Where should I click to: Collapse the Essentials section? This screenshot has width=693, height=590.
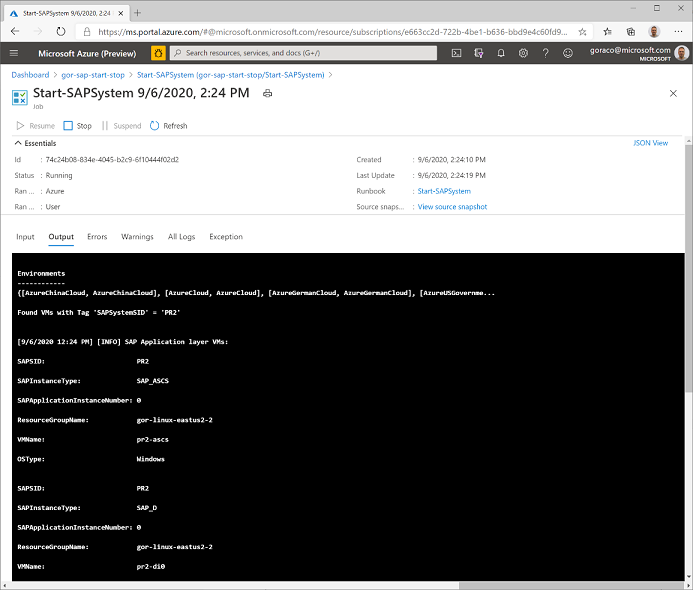coord(35,143)
